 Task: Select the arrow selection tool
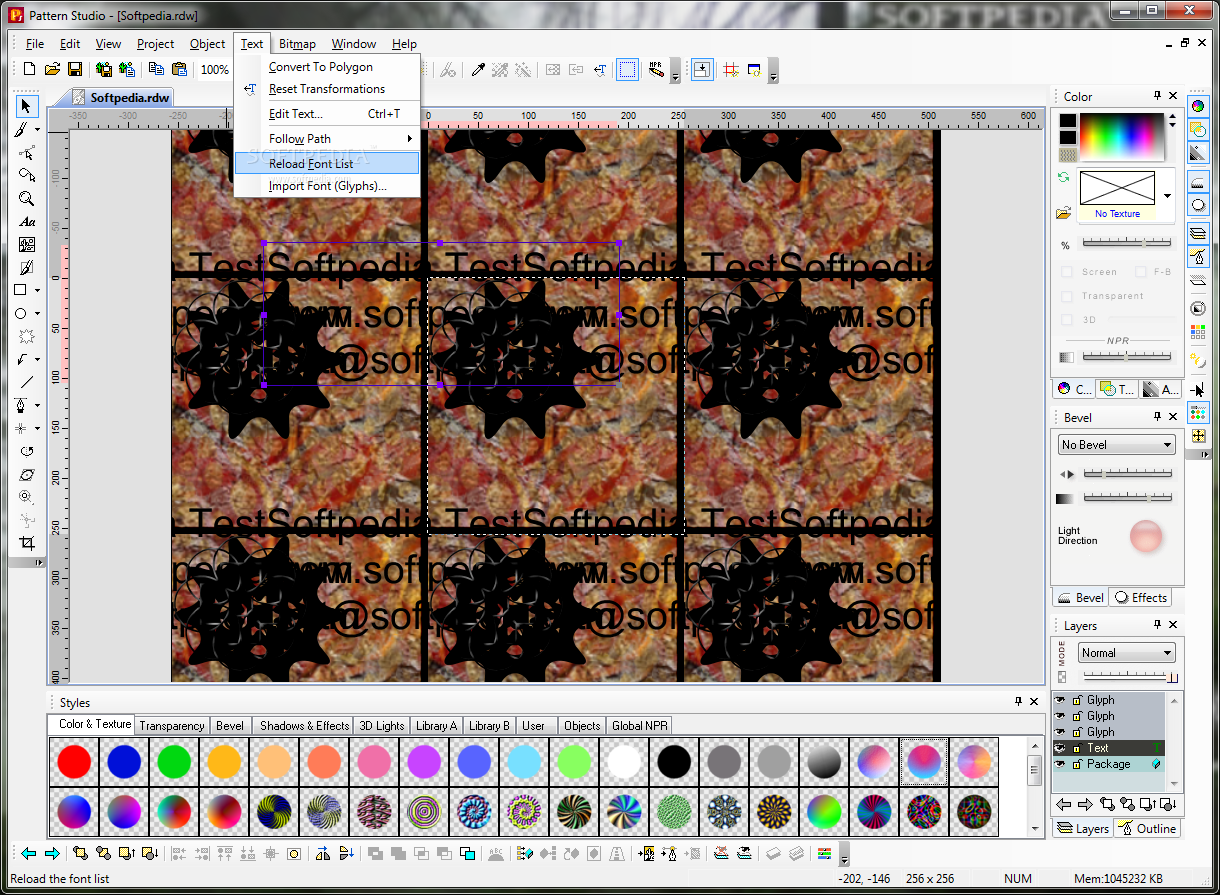(x=27, y=106)
